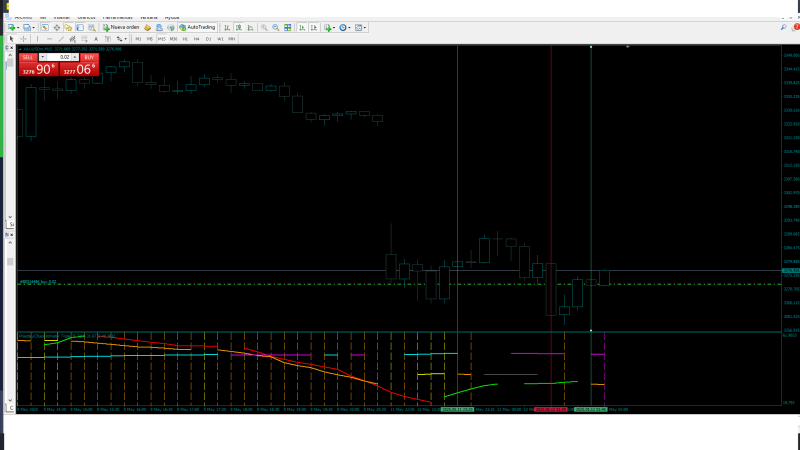Open the periods clock icon

point(343,28)
